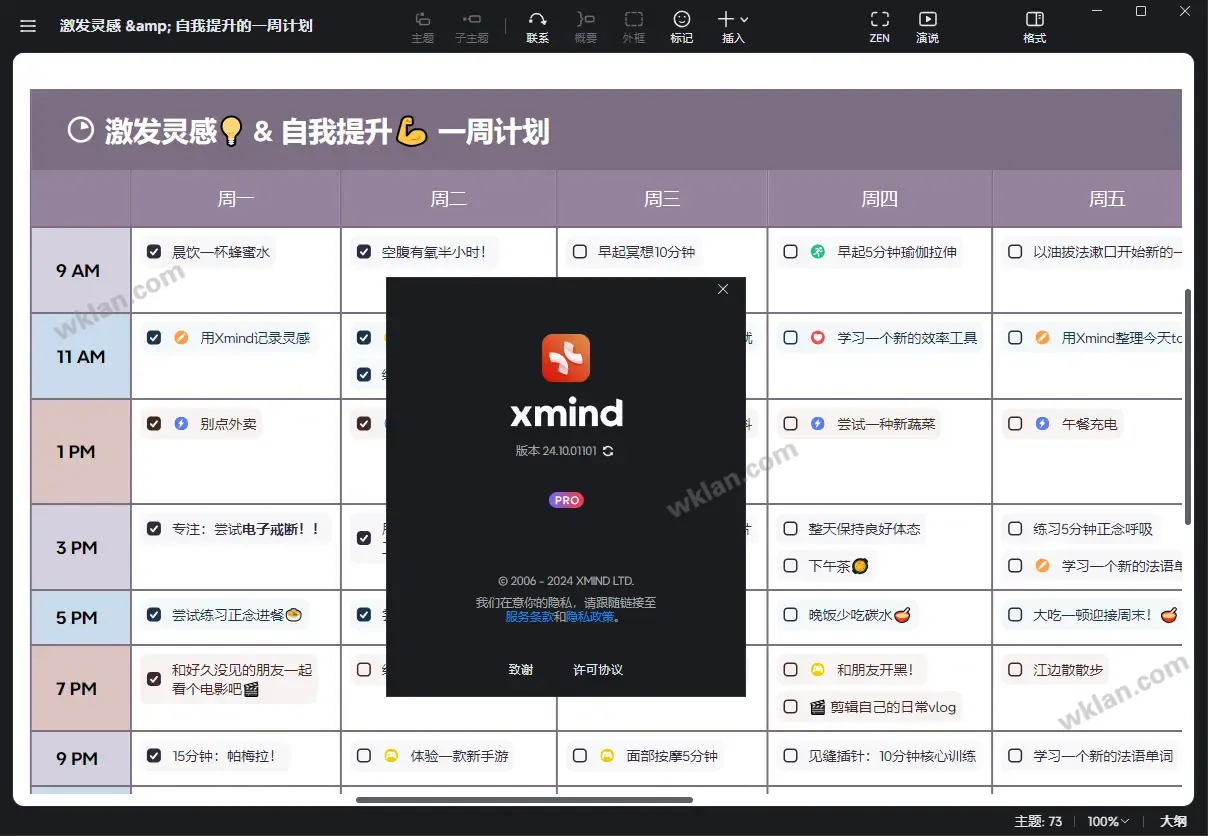Select the 11 AM row header
This screenshot has width=1208, height=836.
(80, 356)
